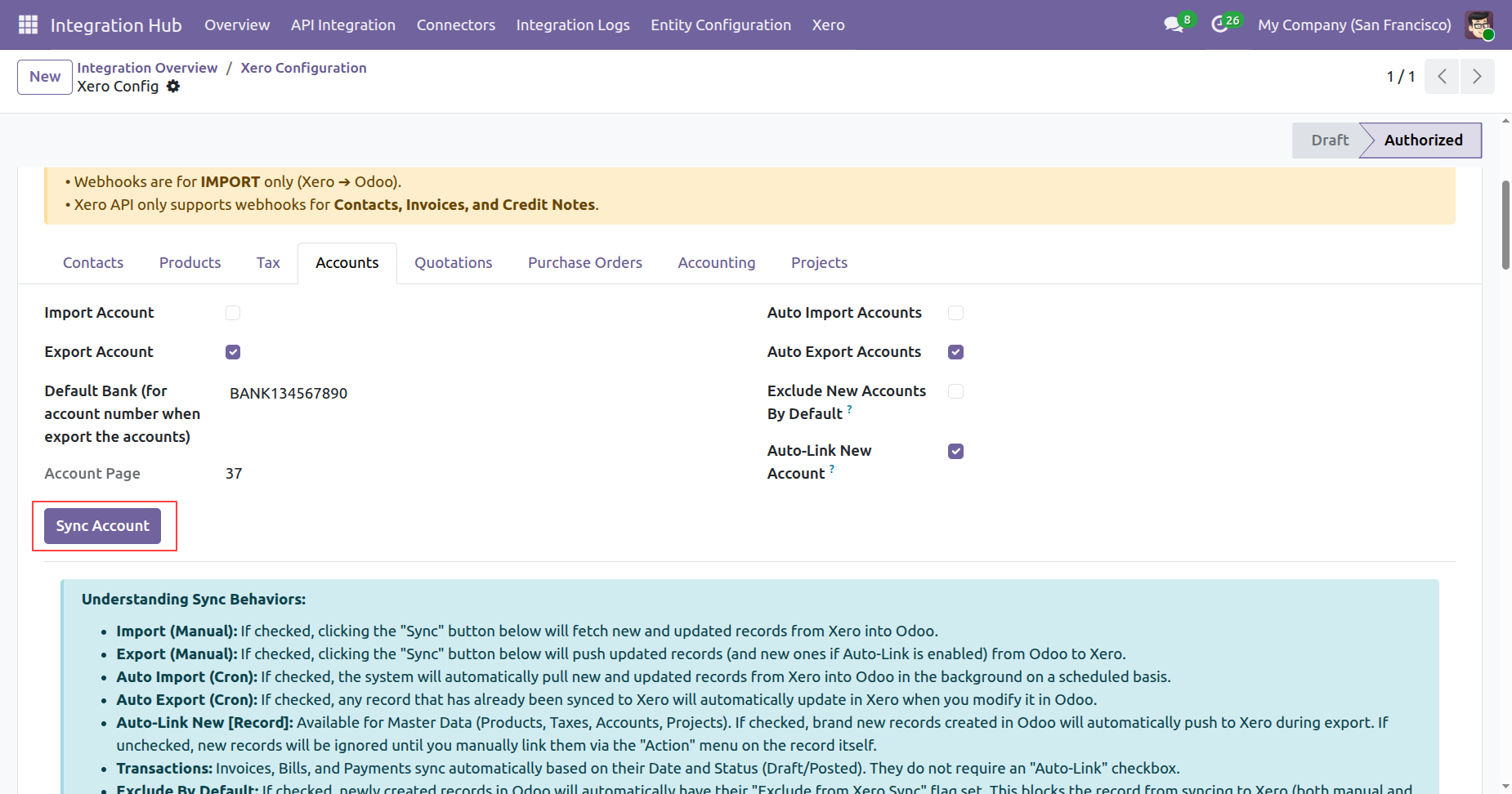
Task: Go to the next record arrow
Action: click(x=1477, y=76)
